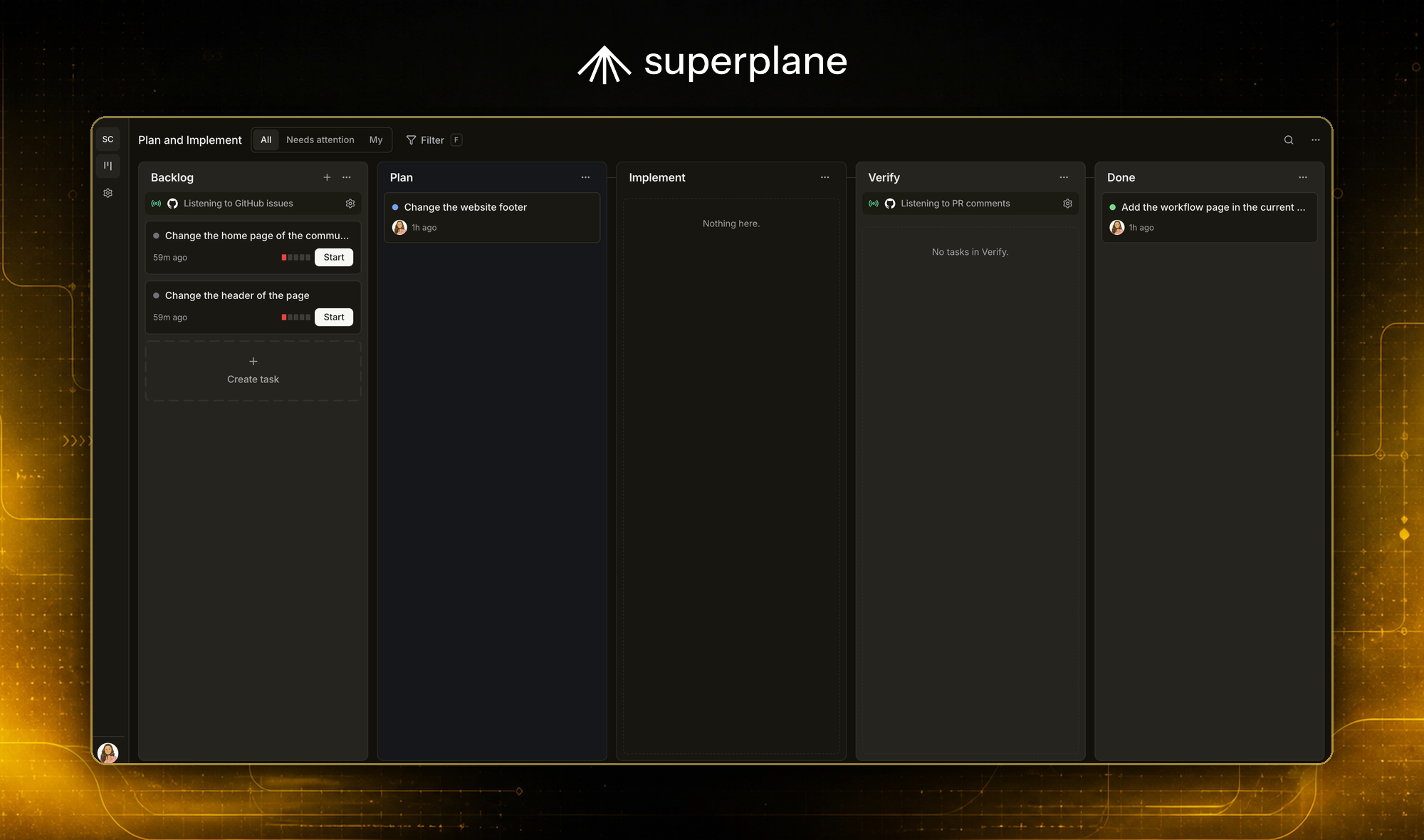Viewport: 1424px width, 840px height.
Task: Open the search icon in top bar
Action: pyautogui.click(x=1289, y=140)
